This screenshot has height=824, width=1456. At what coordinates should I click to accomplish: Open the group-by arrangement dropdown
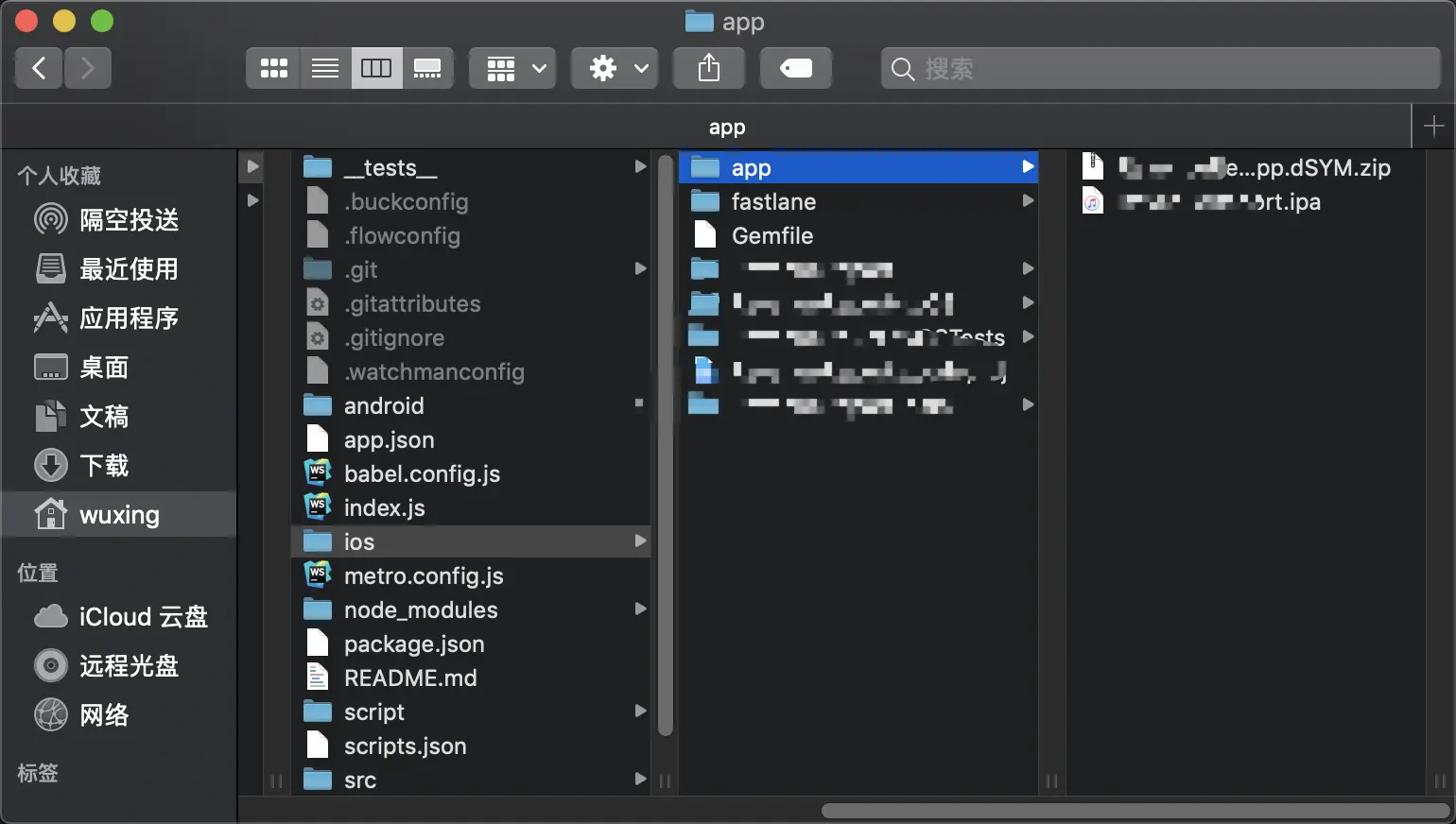513,68
